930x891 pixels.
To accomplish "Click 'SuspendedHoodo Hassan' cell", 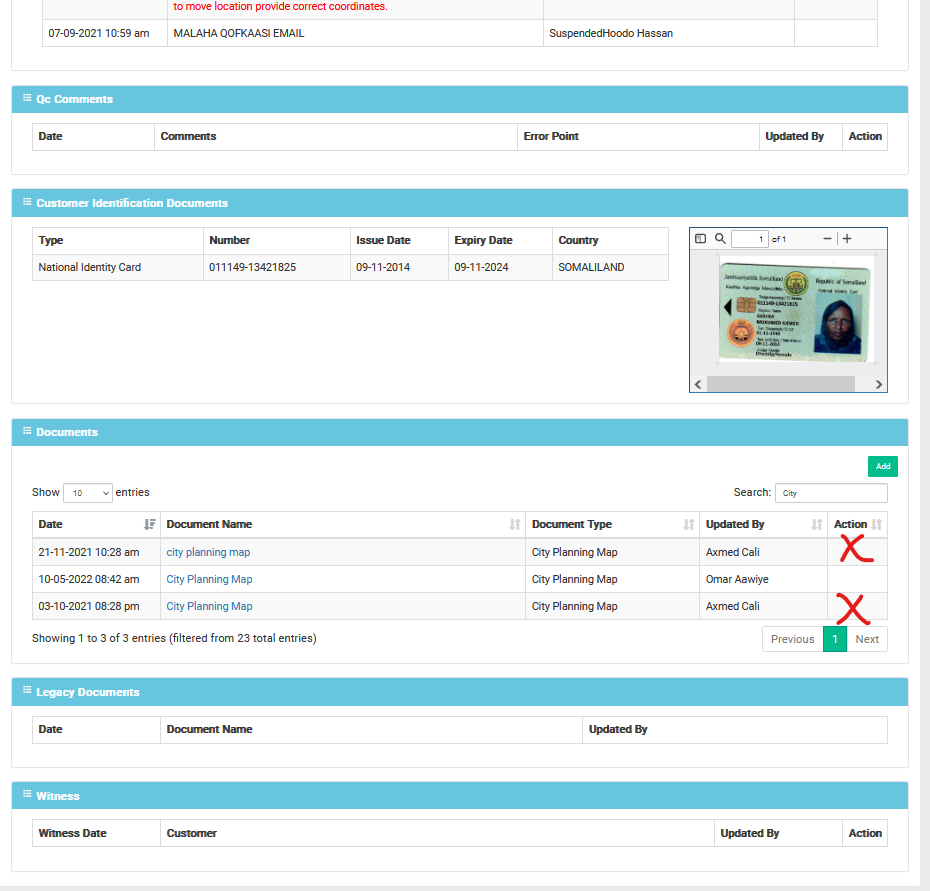I will click(669, 33).
